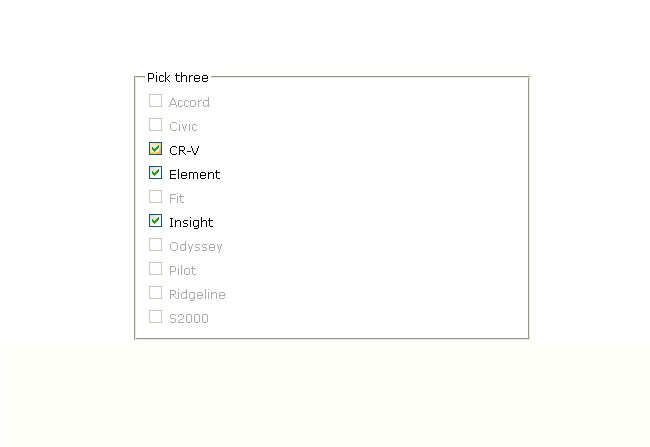Screen dimensions: 650x447
Task: Click the Civic text label
Action: point(183,126)
